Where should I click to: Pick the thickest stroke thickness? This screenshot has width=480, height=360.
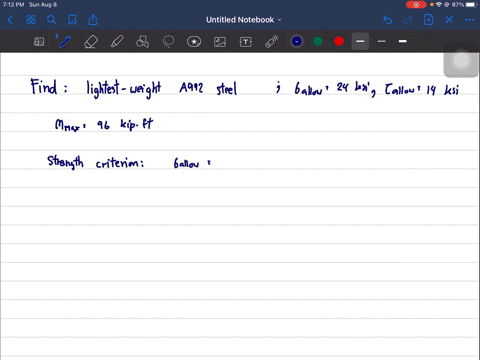403,41
